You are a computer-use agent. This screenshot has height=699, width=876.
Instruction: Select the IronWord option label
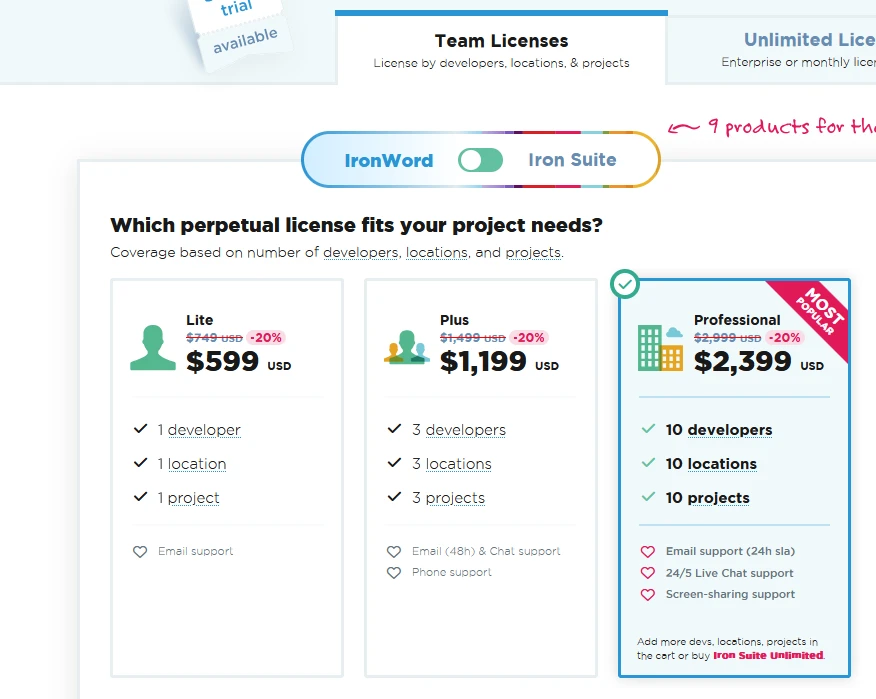[389, 160]
